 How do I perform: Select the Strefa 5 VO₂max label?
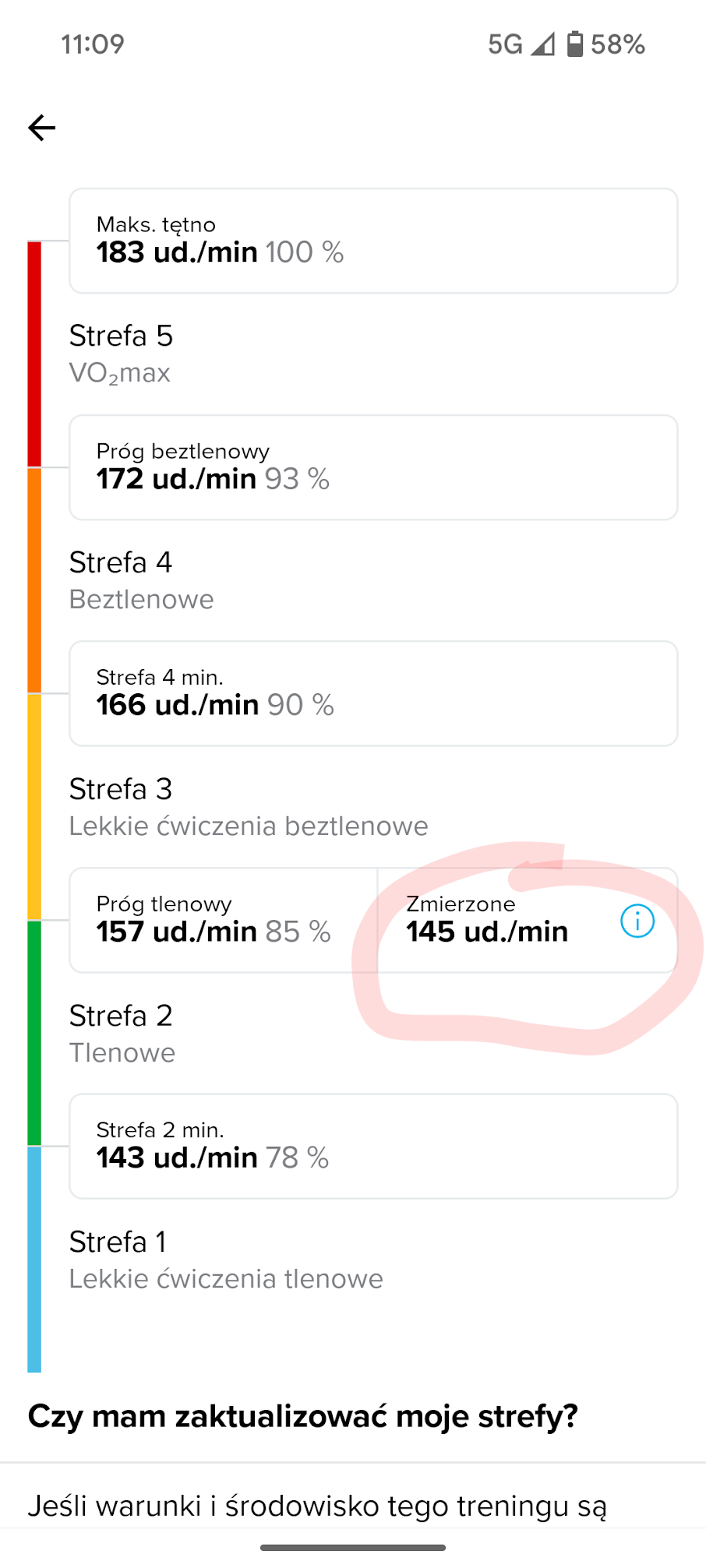(121, 354)
